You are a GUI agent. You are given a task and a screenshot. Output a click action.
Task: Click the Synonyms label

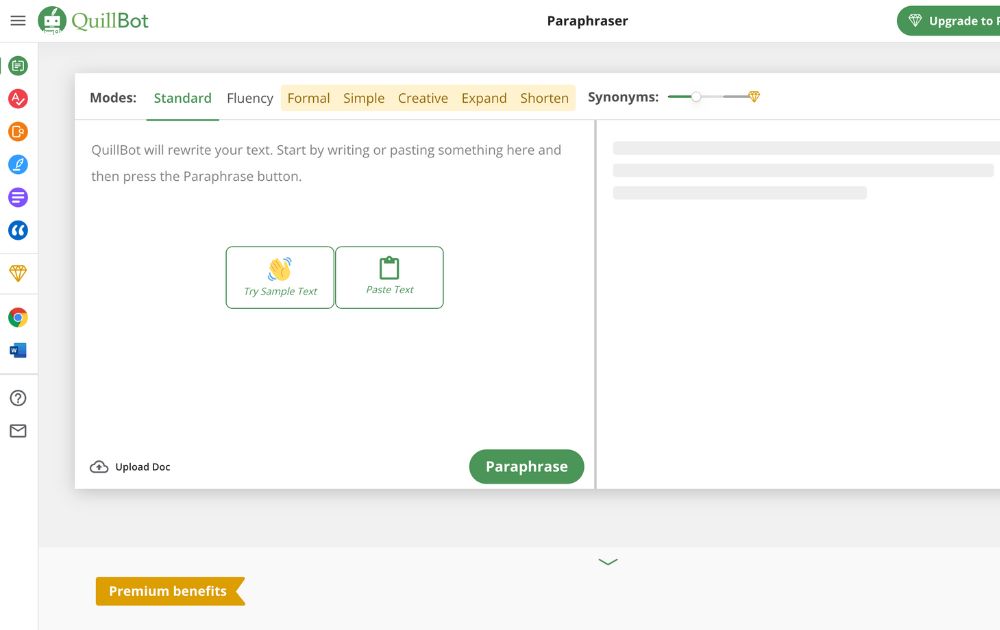[x=623, y=97]
